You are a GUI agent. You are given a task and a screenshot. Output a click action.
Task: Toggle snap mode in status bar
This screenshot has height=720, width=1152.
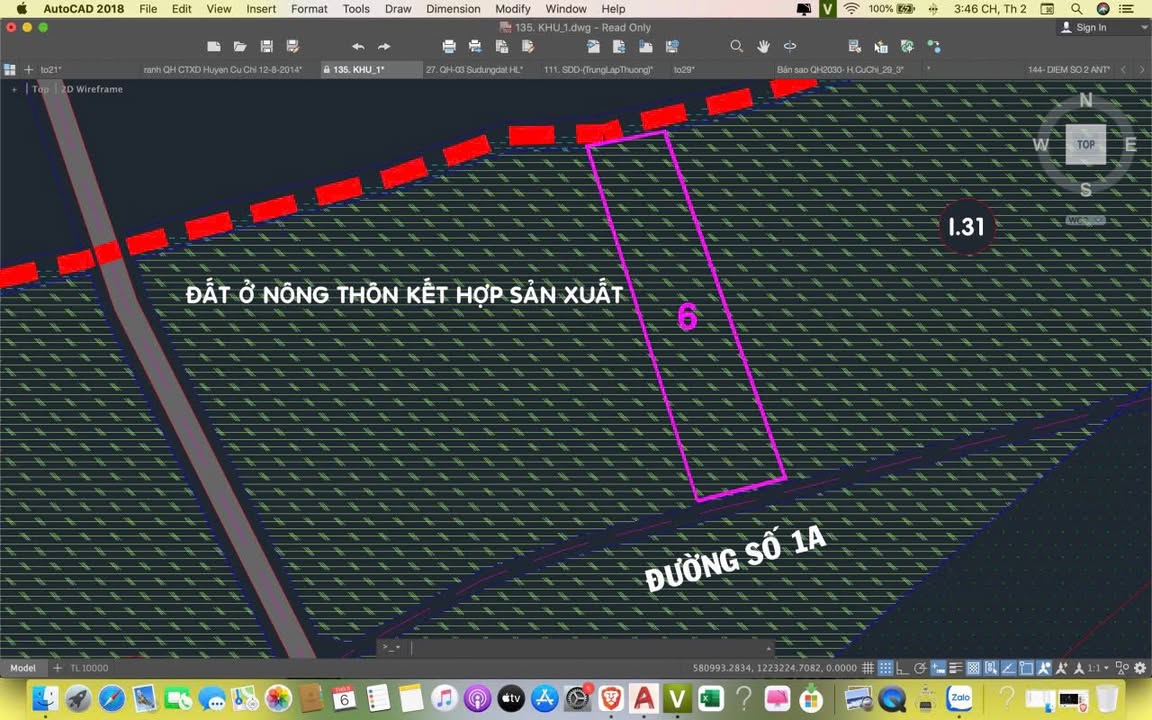point(885,668)
